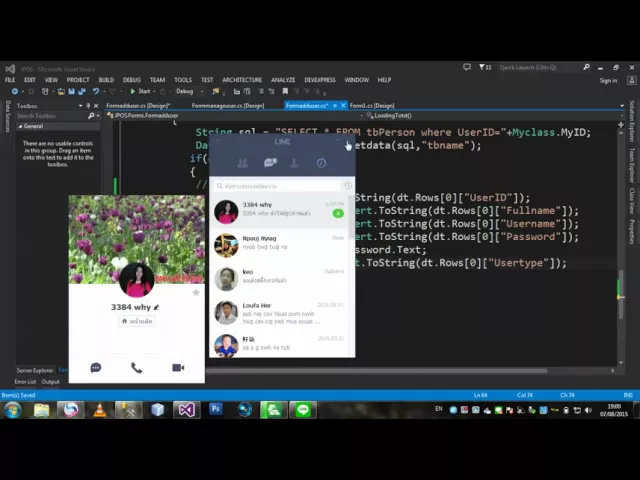Toggle the Toolbox auto-hide pin

pyautogui.click(x=88, y=106)
